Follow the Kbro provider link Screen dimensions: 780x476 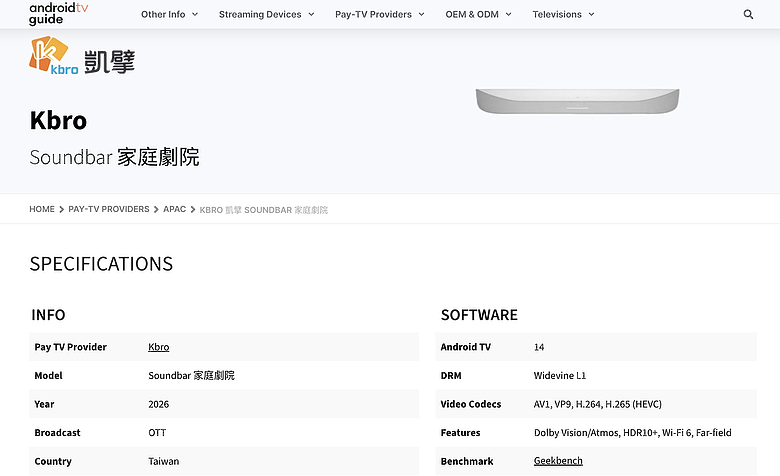point(159,347)
